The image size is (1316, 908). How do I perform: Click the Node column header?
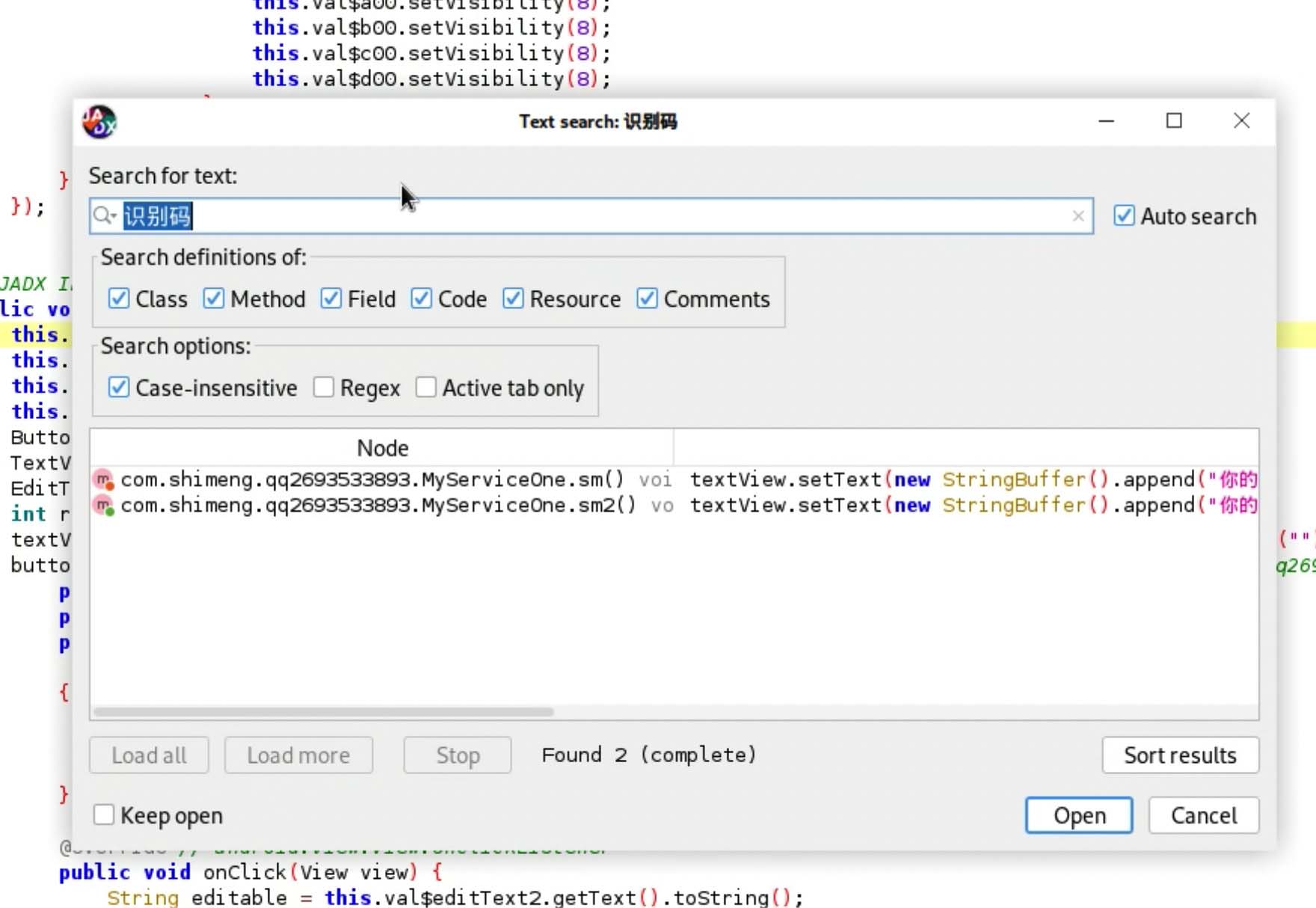[x=382, y=448]
